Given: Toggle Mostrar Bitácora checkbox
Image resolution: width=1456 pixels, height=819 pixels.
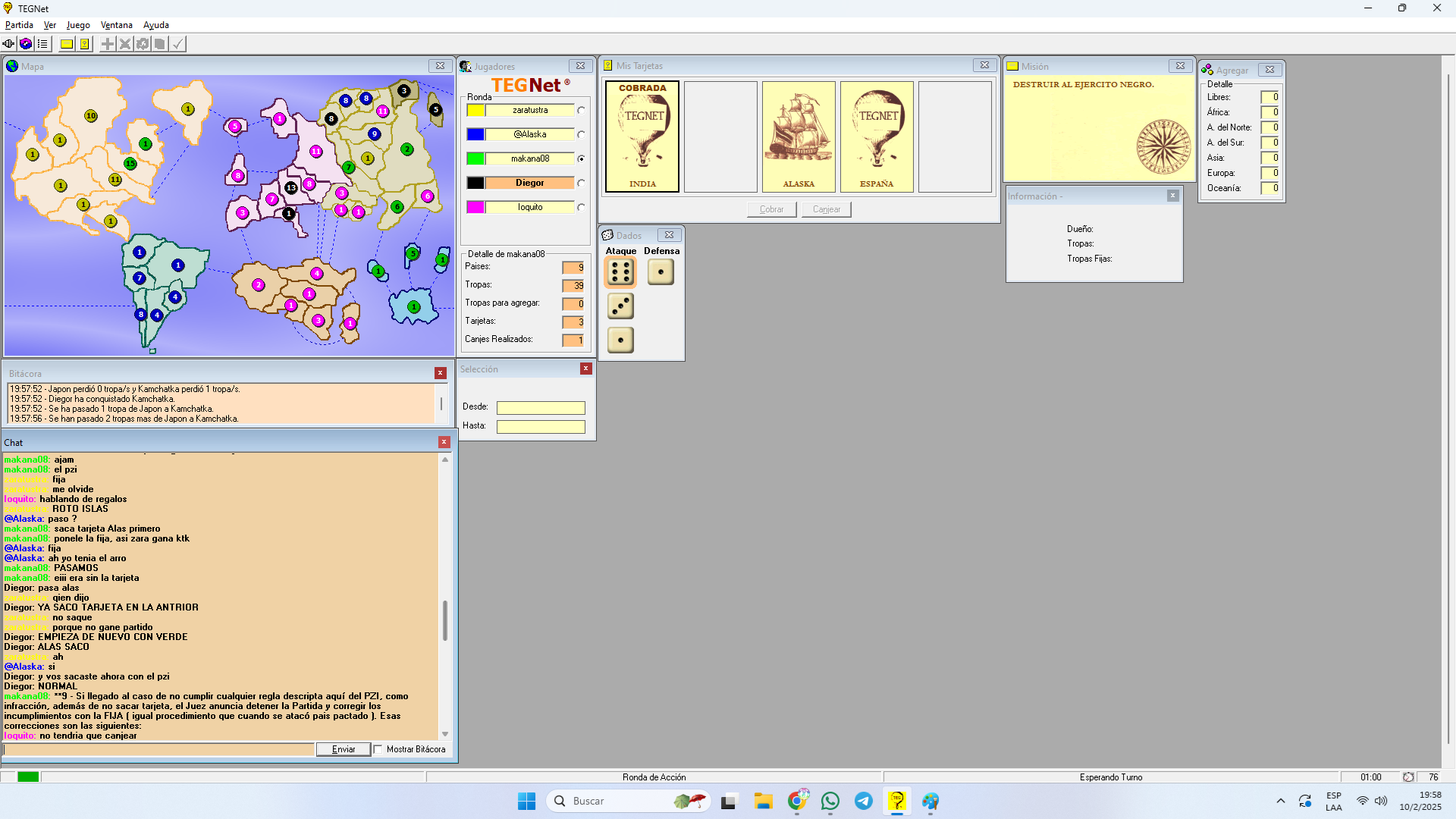Looking at the screenshot, I should pos(378,749).
